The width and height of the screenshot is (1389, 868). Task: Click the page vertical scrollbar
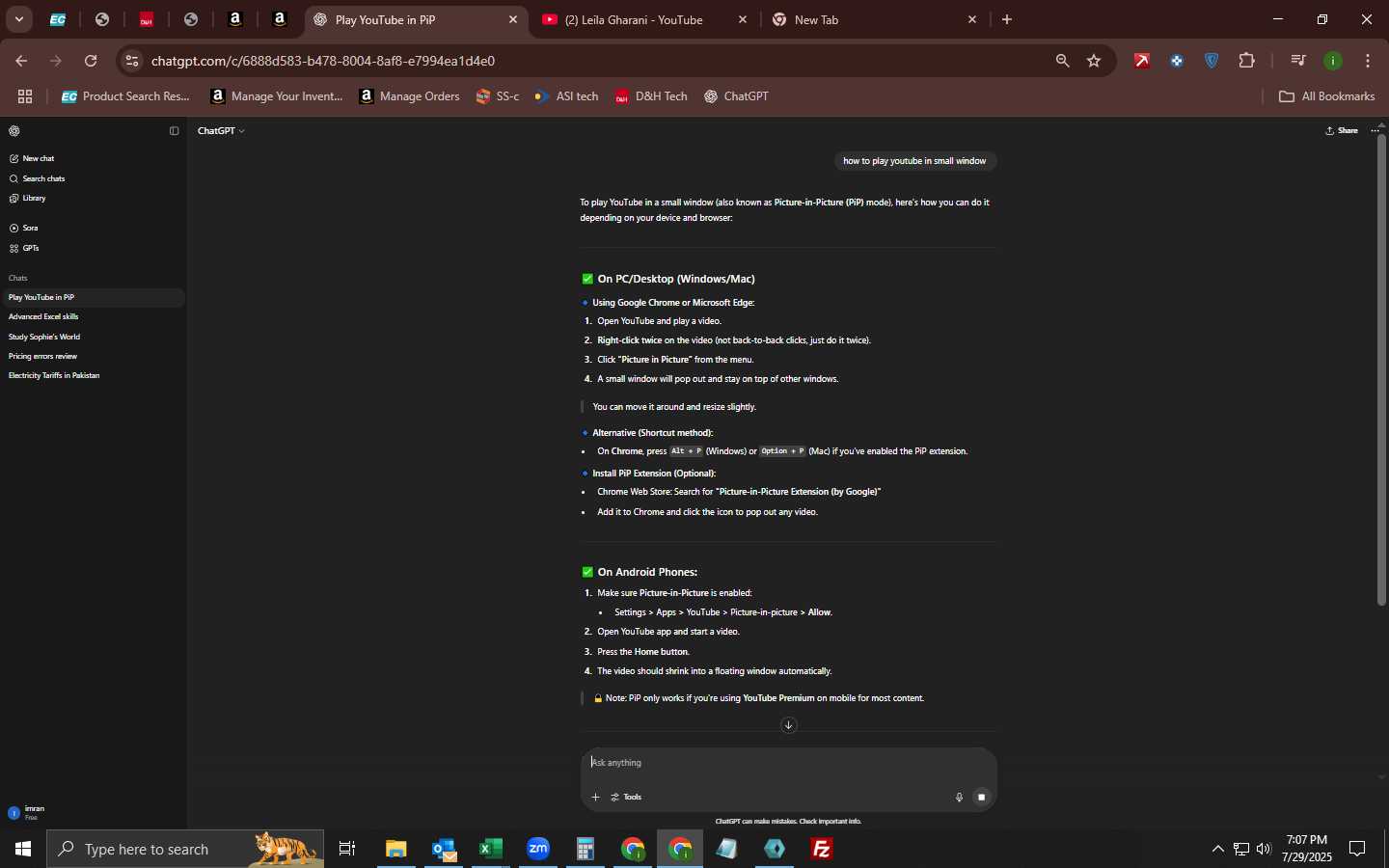1382,370
